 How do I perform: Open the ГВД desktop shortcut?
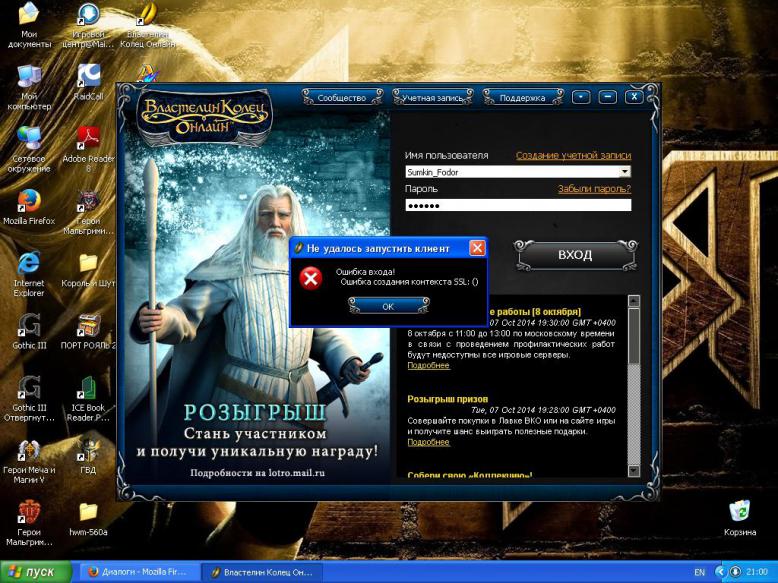coord(88,456)
